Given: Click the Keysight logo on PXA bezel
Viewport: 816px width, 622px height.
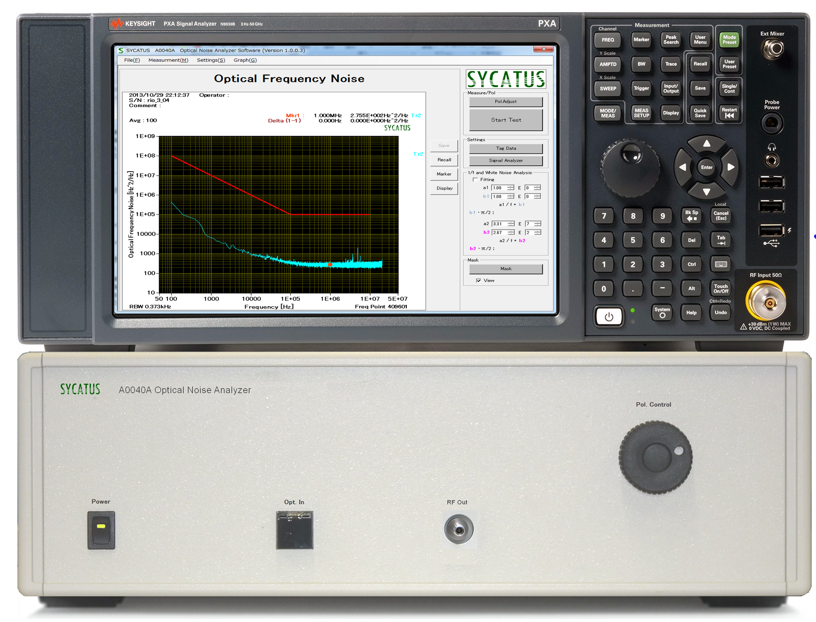Looking at the screenshot, I should coord(133,23).
